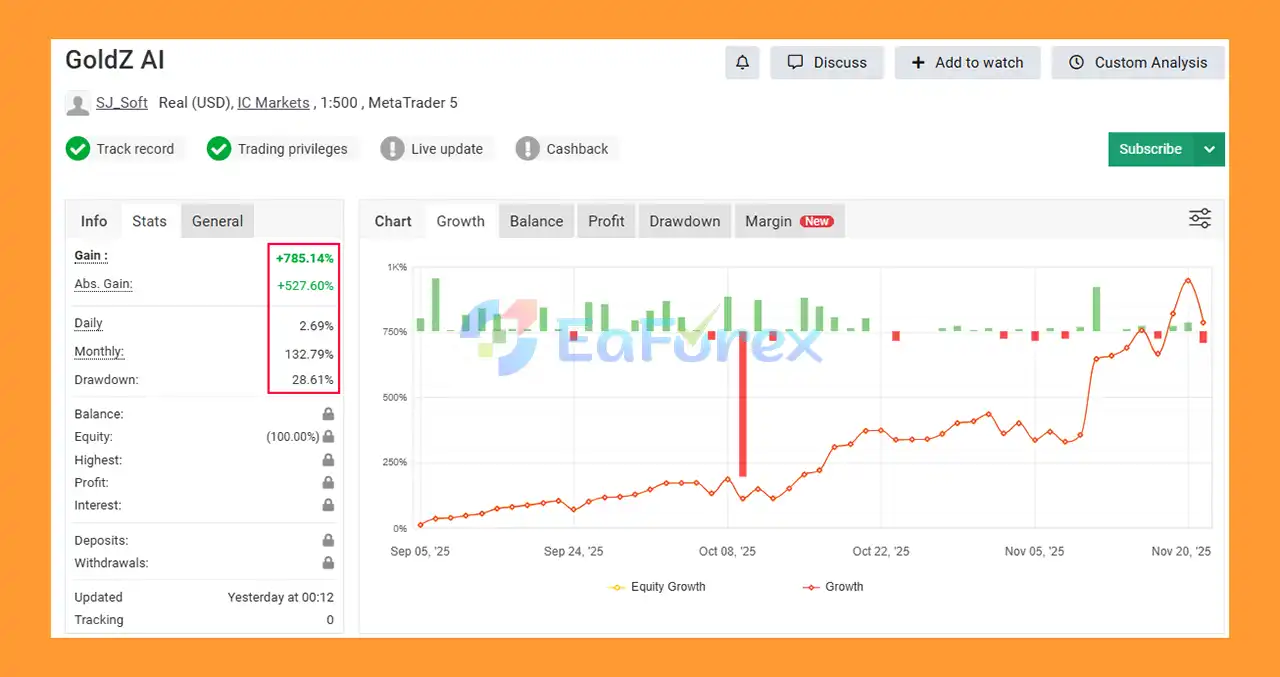Switch to the Stats tab
Screen dimensions: 1280x677
pos(149,221)
